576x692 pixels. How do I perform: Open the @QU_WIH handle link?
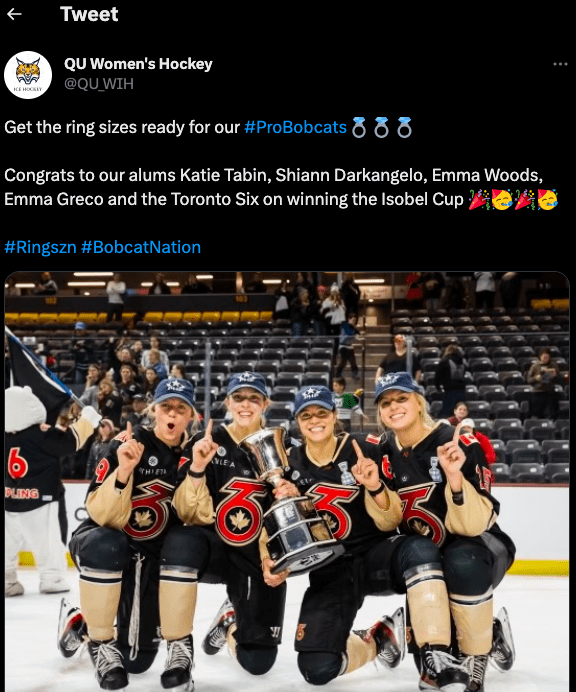coord(99,83)
